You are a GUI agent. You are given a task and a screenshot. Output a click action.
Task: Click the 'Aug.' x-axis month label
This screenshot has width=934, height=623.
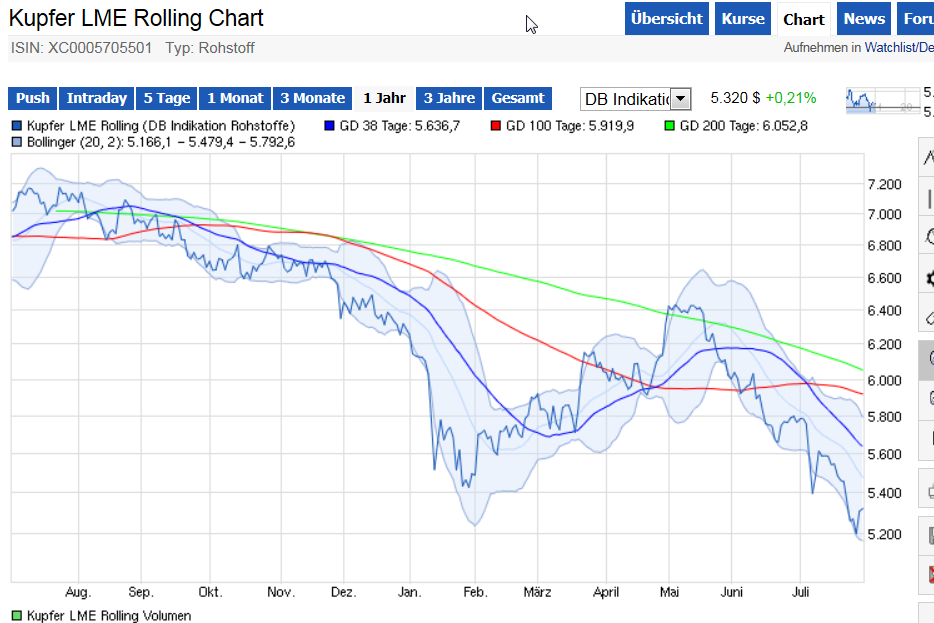(x=78, y=592)
